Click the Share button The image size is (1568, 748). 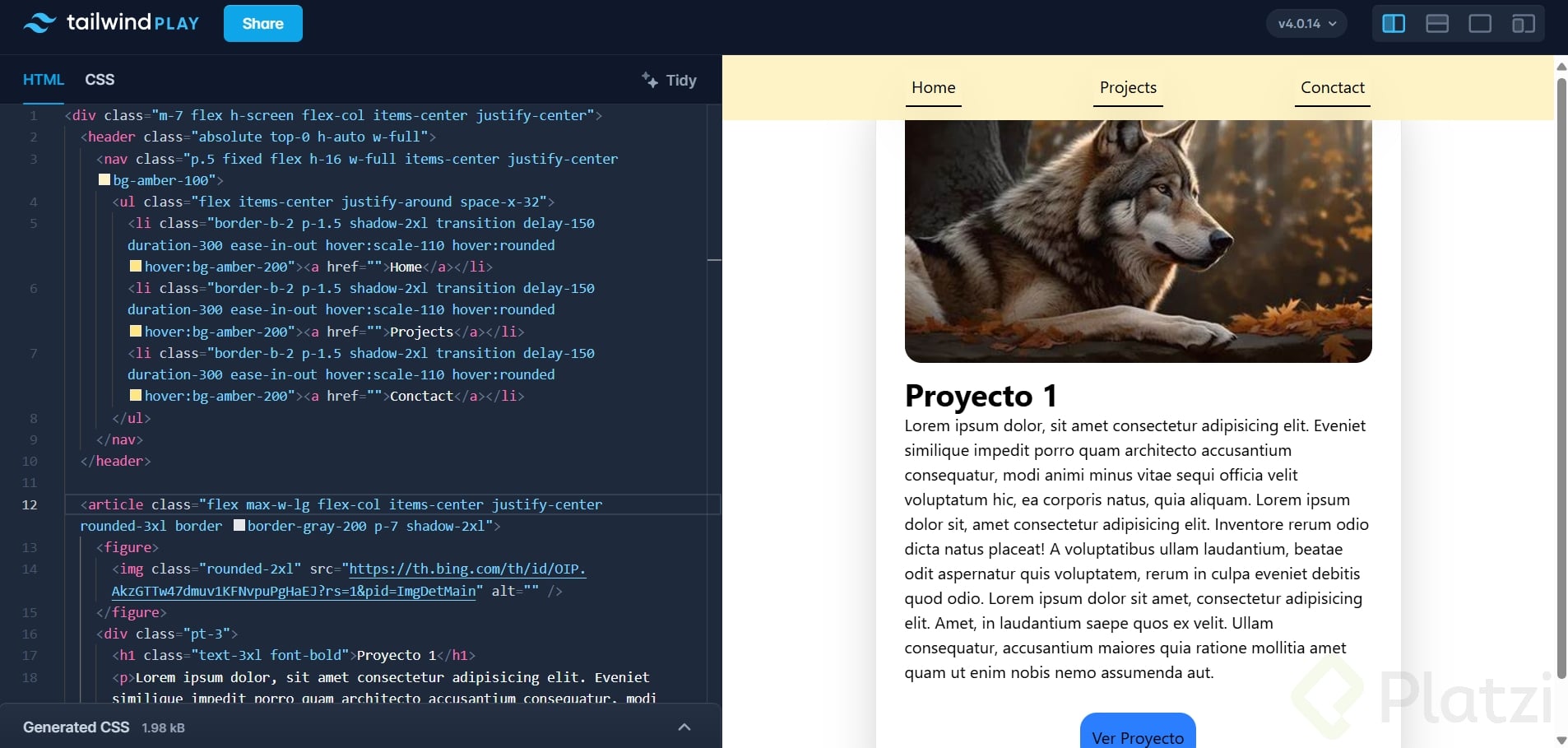coord(262,22)
